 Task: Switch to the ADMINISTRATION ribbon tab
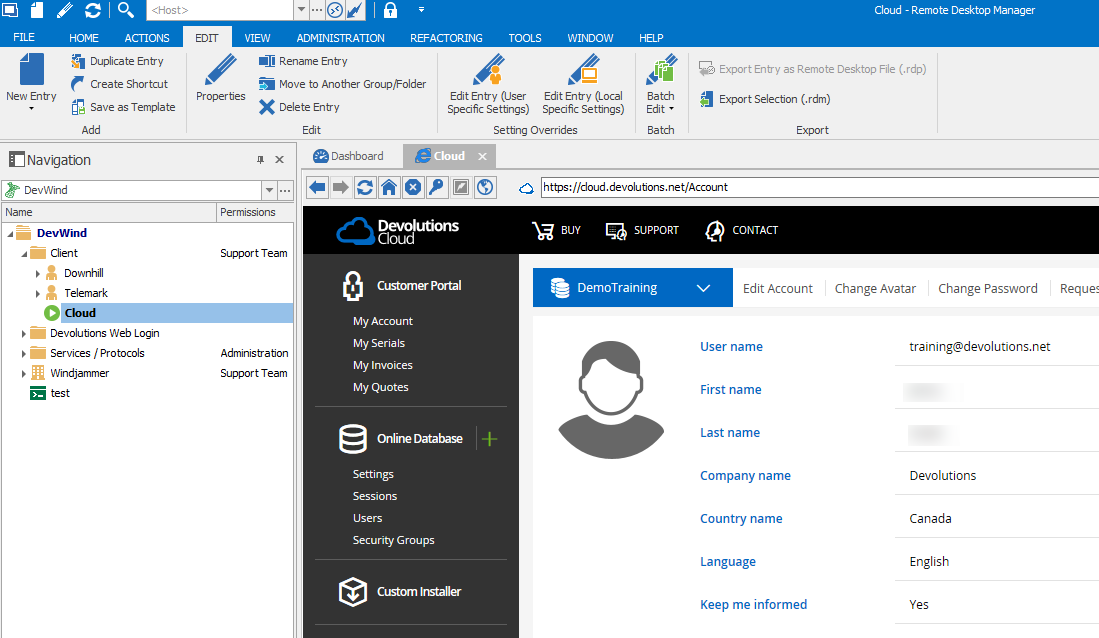[x=340, y=38]
